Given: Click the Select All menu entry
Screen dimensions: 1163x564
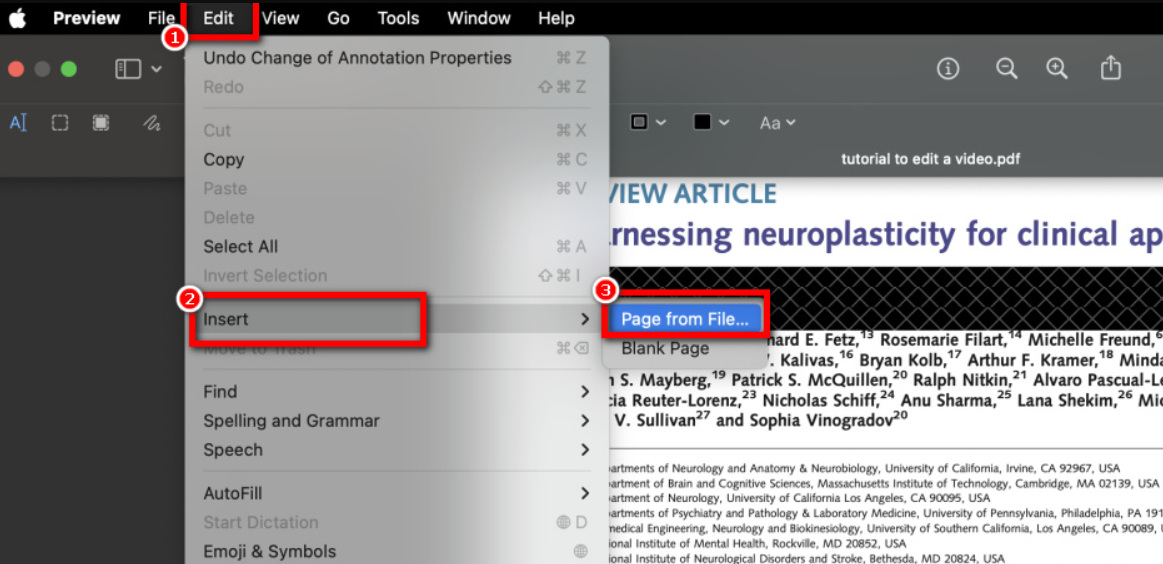Looking at the screenshot, I should (241, 246).
